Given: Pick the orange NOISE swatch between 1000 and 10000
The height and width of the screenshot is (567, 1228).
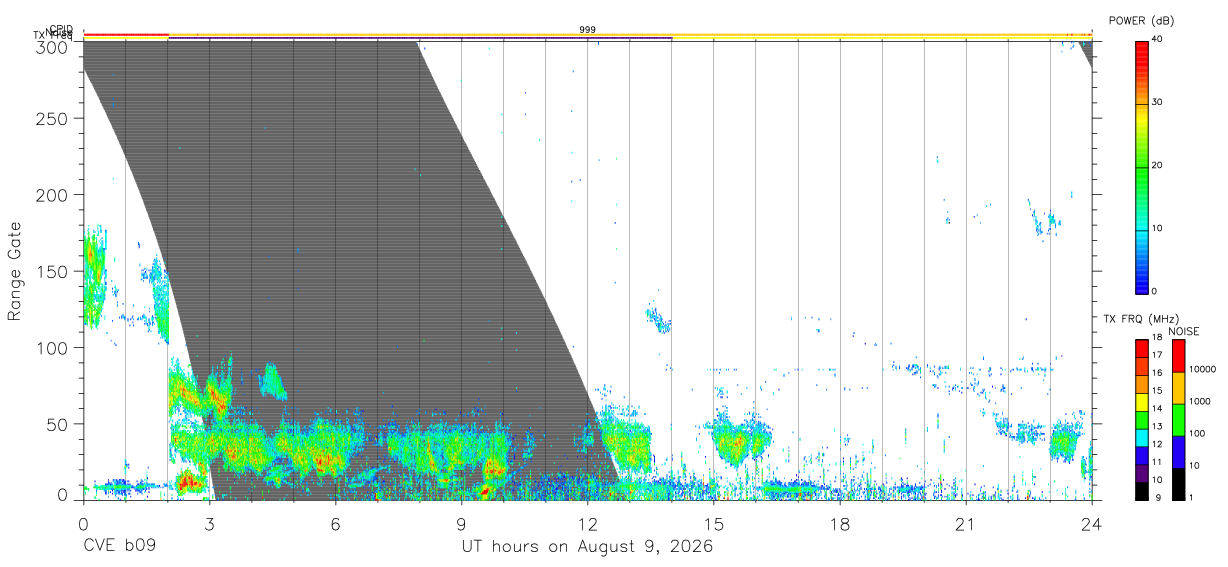Looking at the screenshot, I should [x=1179, y=387].
